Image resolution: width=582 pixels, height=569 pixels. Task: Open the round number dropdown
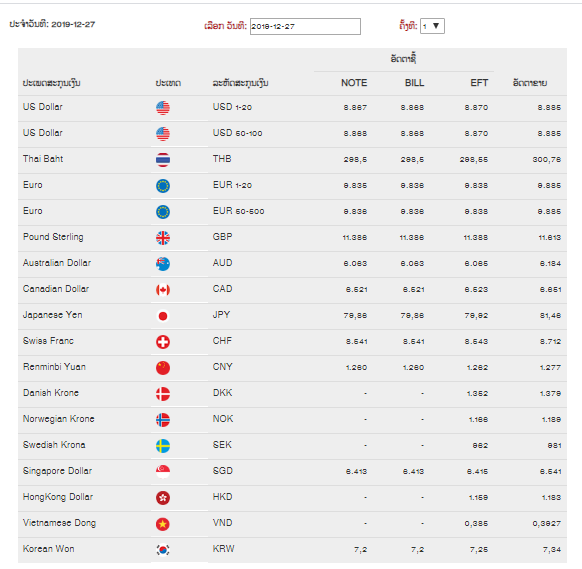point(432,26)
